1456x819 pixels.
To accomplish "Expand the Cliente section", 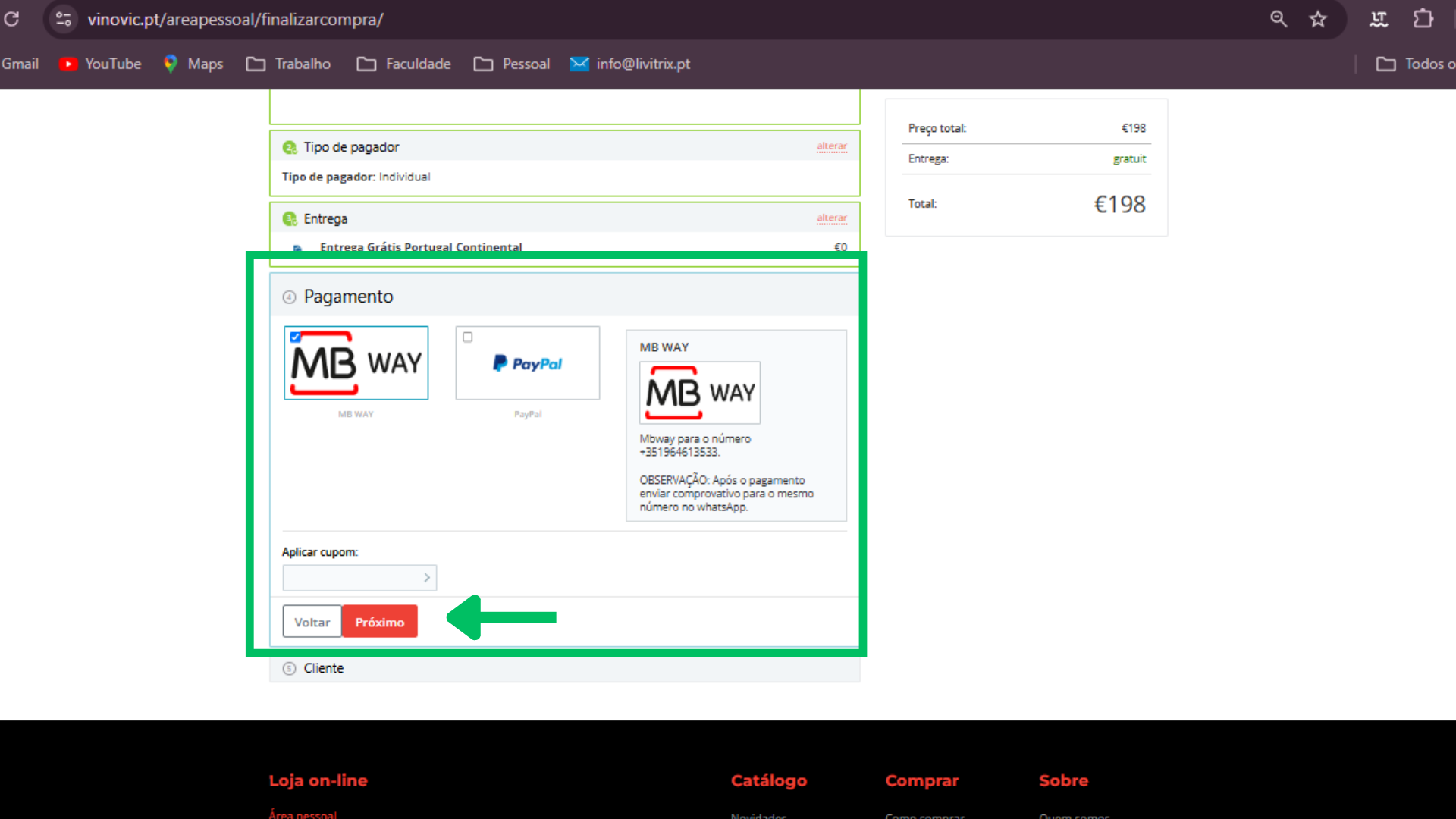I will pyautogui.click(x=324, y=668).
